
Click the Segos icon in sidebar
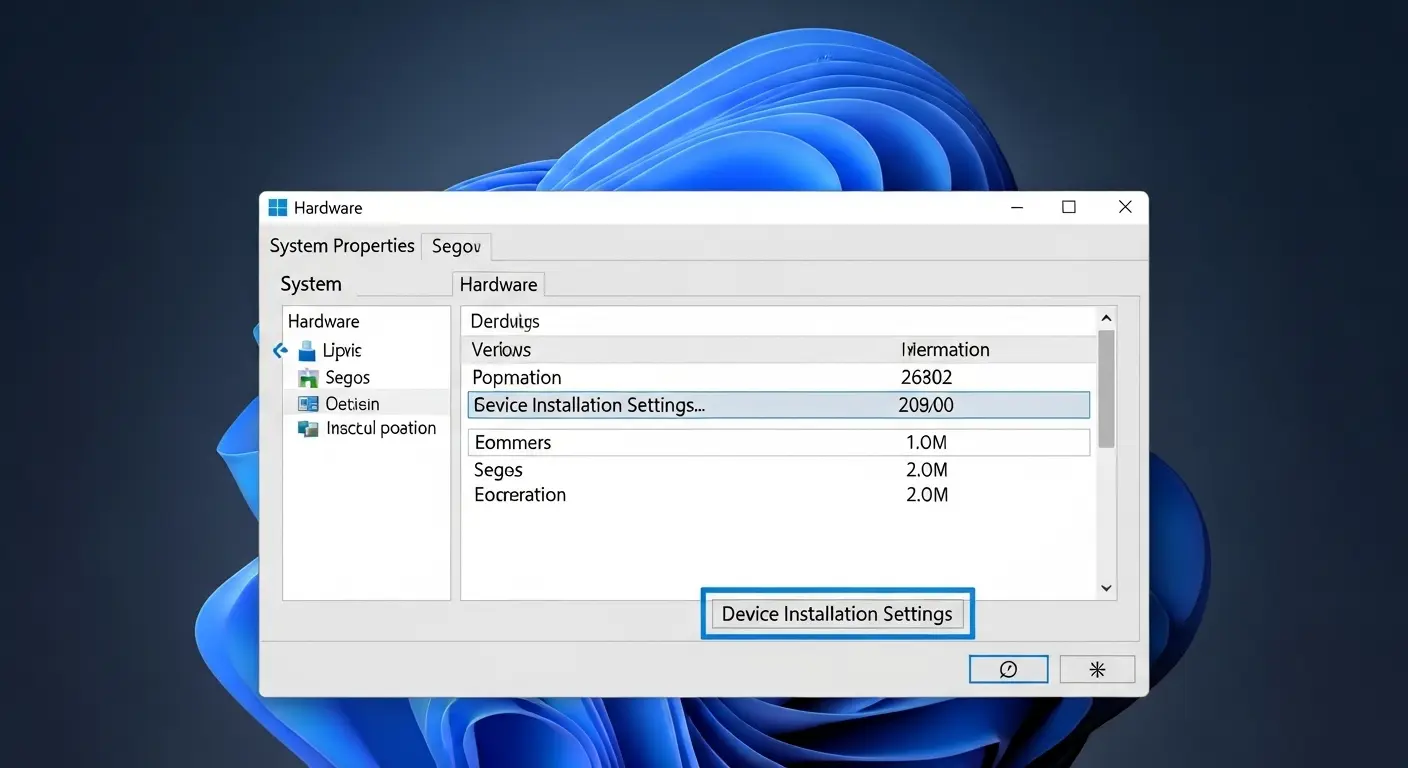(x=308, y=378)
